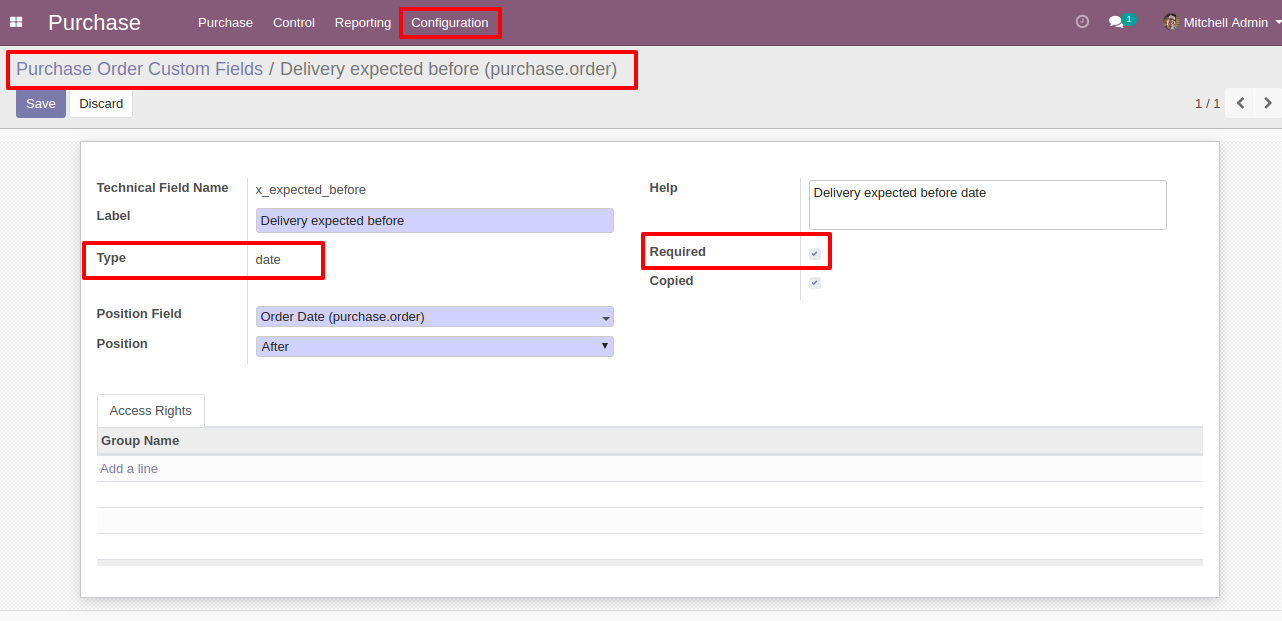The height and width of the screenshot is (621, 1282).
Task: Open the apps grid menu icon
Action: (16, 22)
